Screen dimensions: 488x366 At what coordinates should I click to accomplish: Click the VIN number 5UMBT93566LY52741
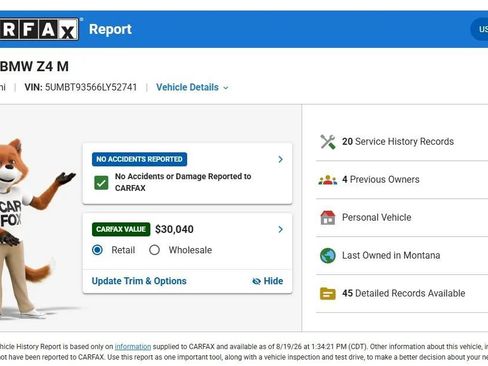coord(91,87)
